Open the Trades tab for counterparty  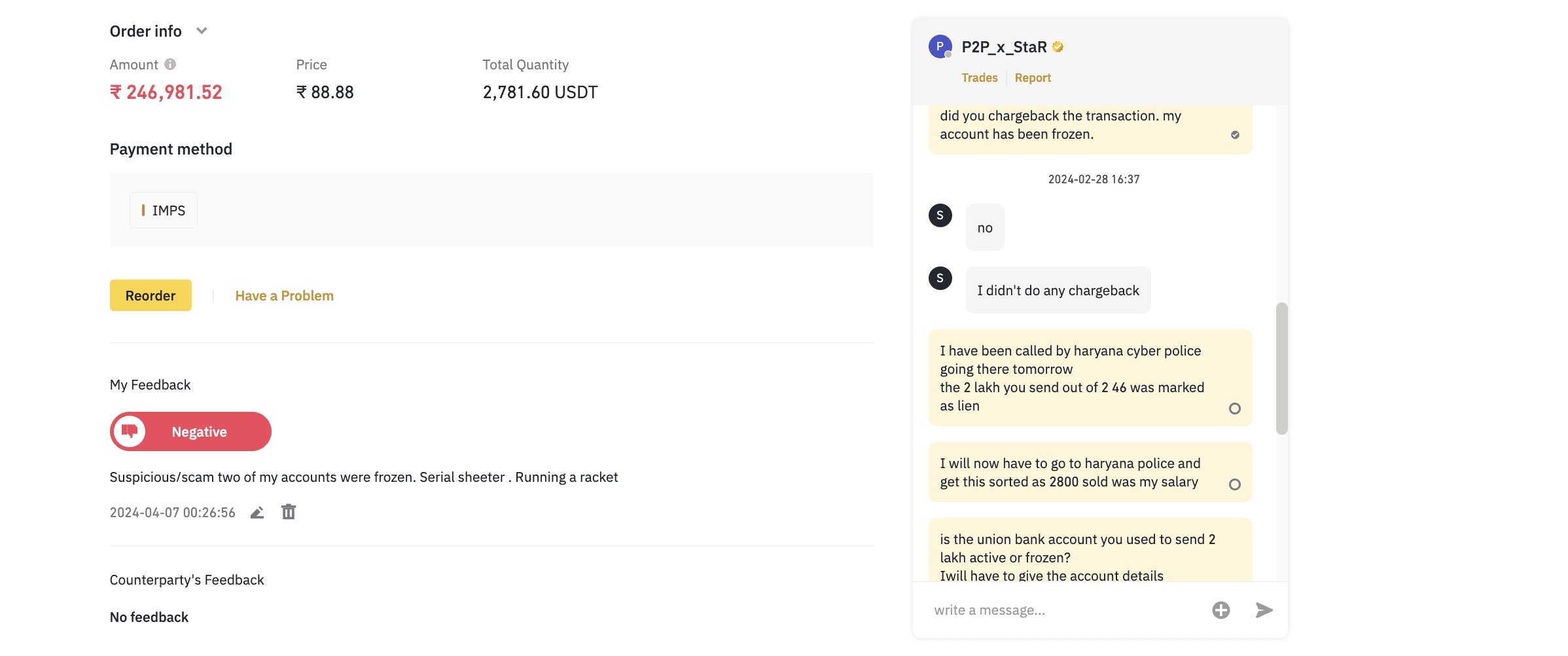coord(979,78)
